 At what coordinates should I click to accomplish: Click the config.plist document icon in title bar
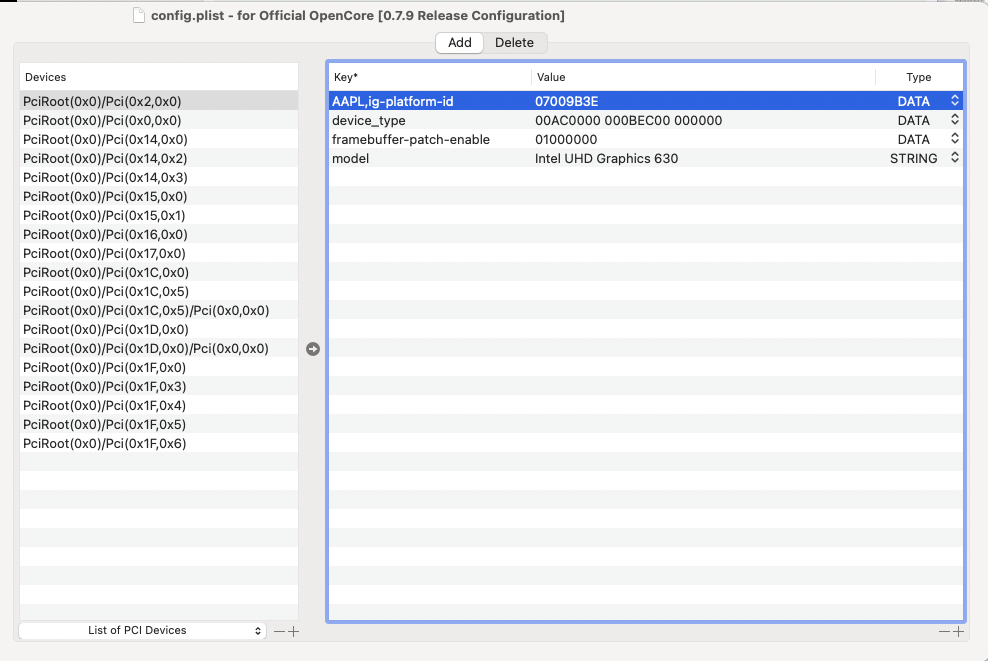coord(139,16)
